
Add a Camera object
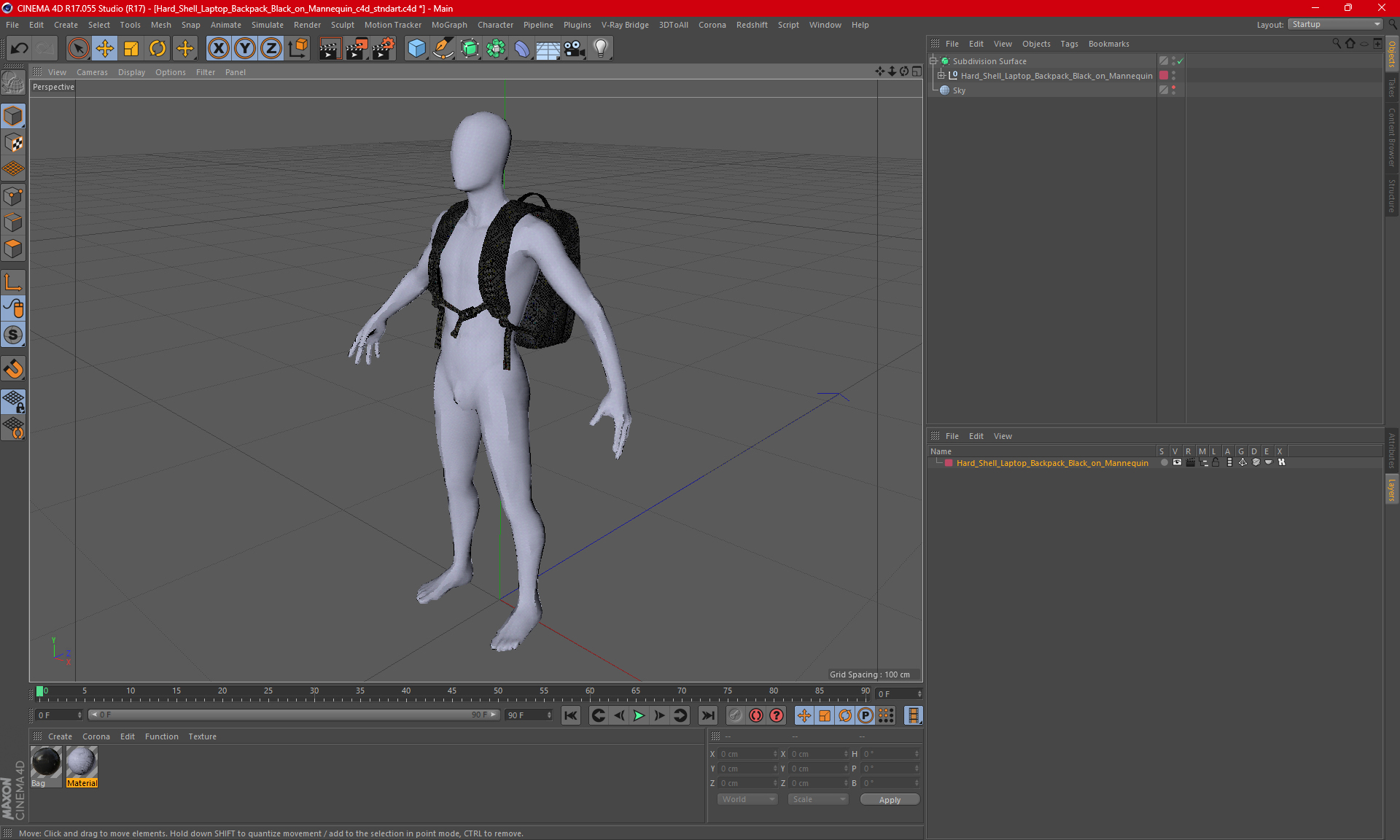[x=575, y=49]
